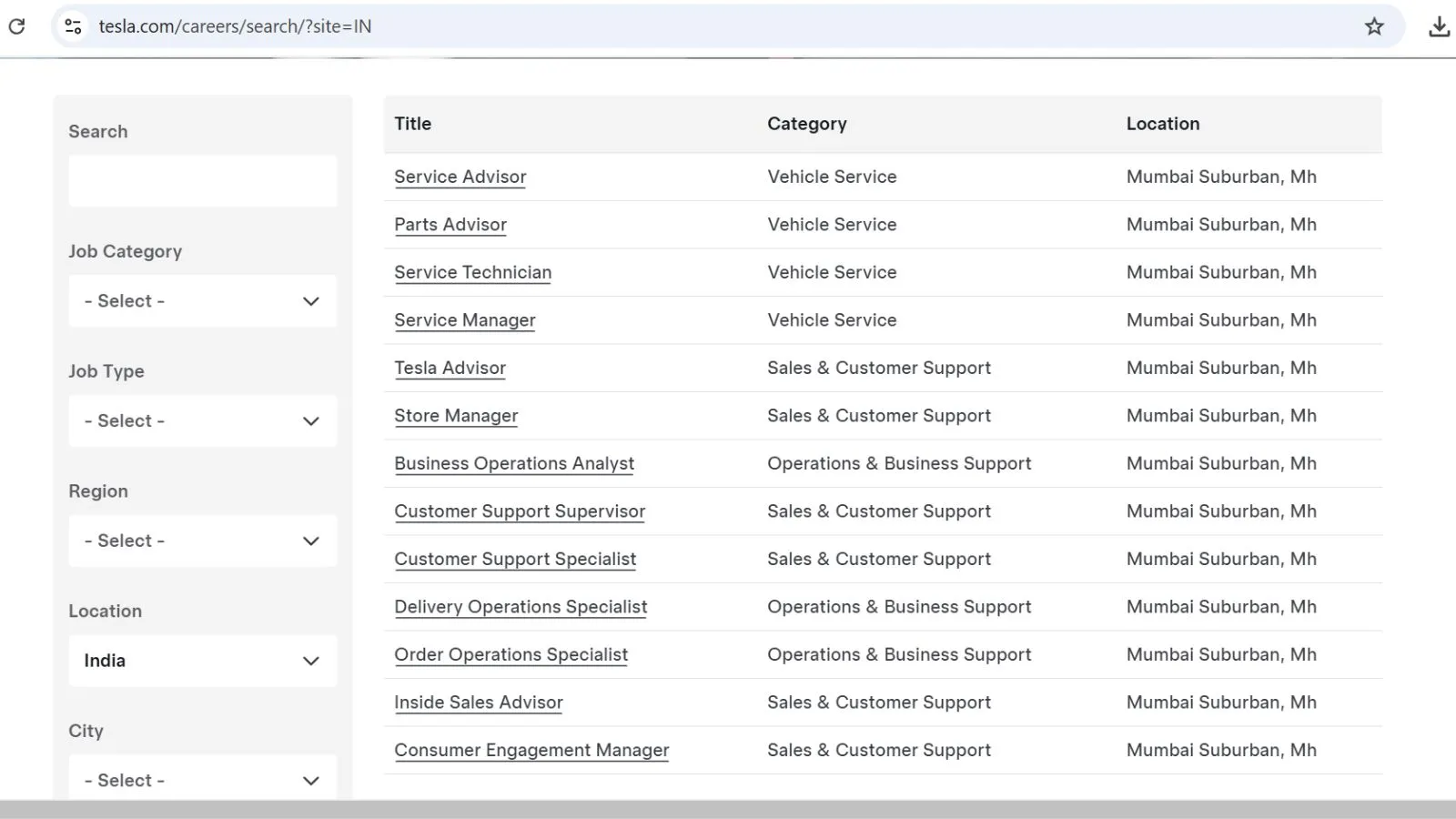
Task: Click the Title column header
Action: (x=413, y=124)
